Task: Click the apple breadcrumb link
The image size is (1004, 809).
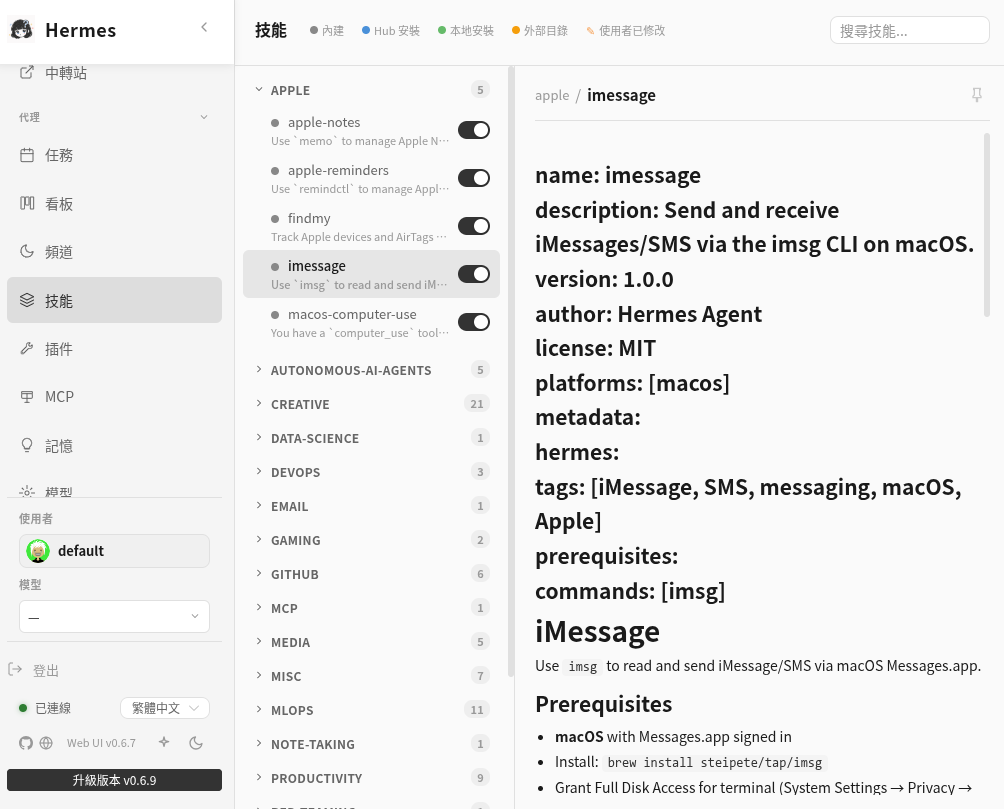Action: pos(552,95)
